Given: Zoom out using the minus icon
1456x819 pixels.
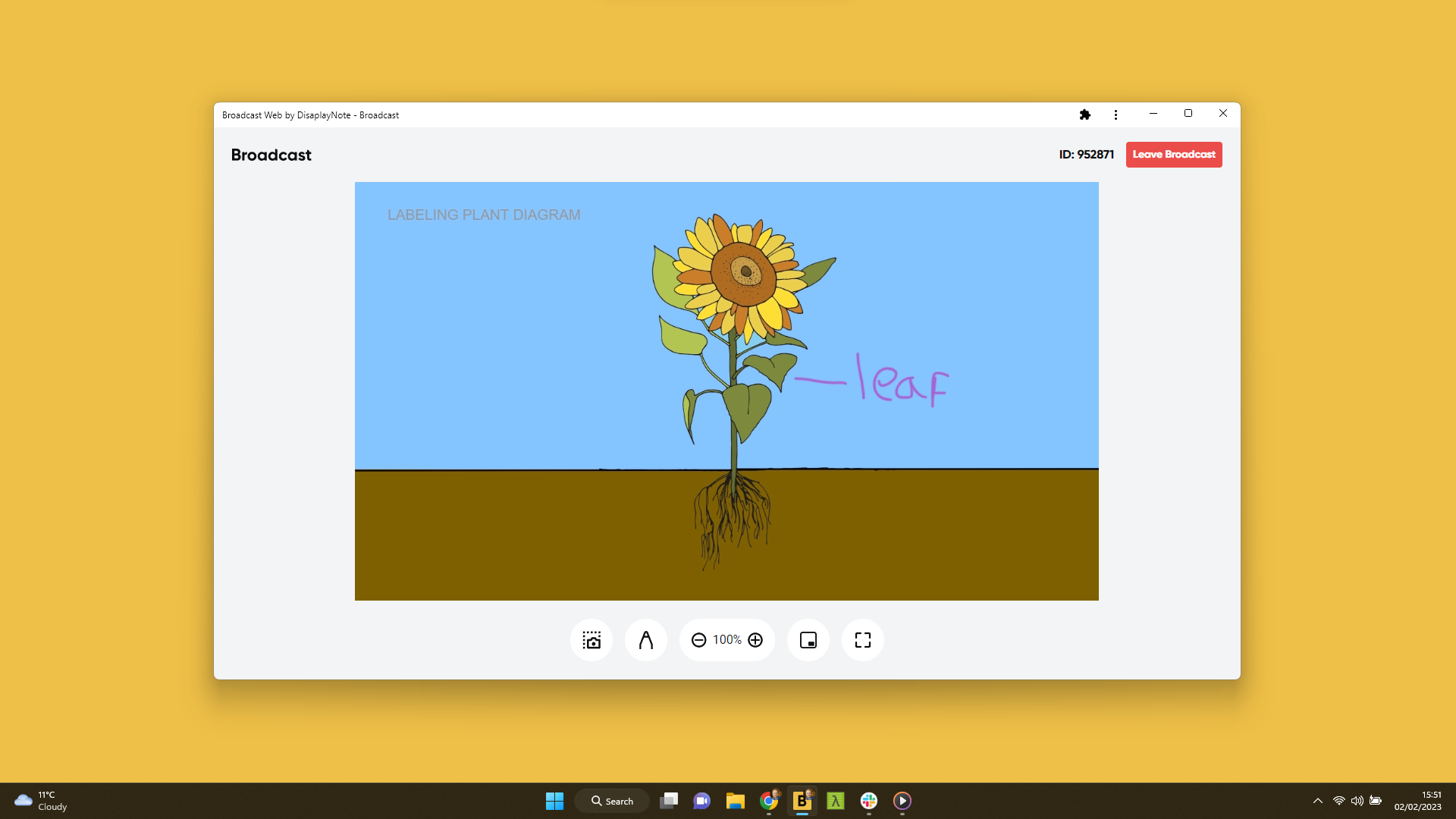Looking at the screenshot, I should click(x=698, y=640).
